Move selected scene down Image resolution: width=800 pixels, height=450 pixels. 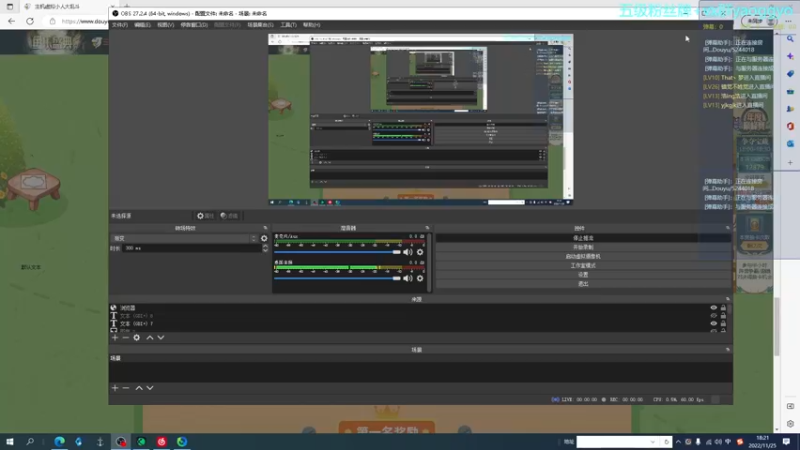click(150, 388)
